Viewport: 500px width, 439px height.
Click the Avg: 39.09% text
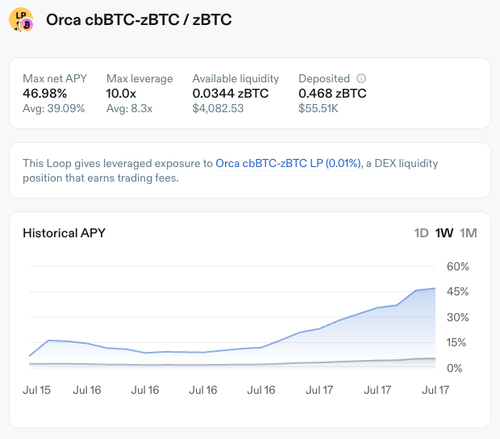[54, 108]
